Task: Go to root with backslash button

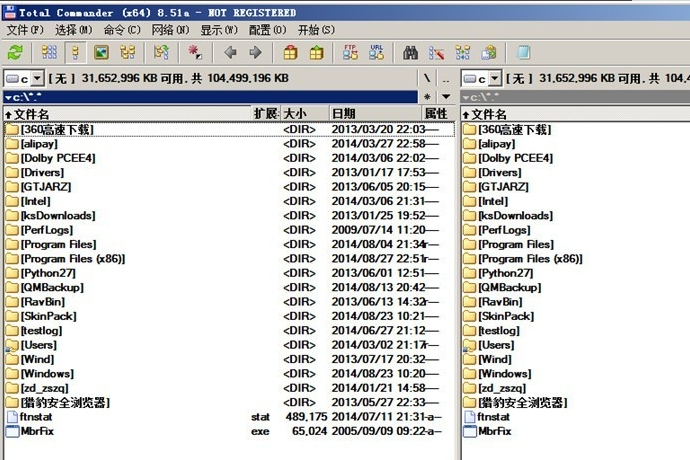Action: [427, 78]
